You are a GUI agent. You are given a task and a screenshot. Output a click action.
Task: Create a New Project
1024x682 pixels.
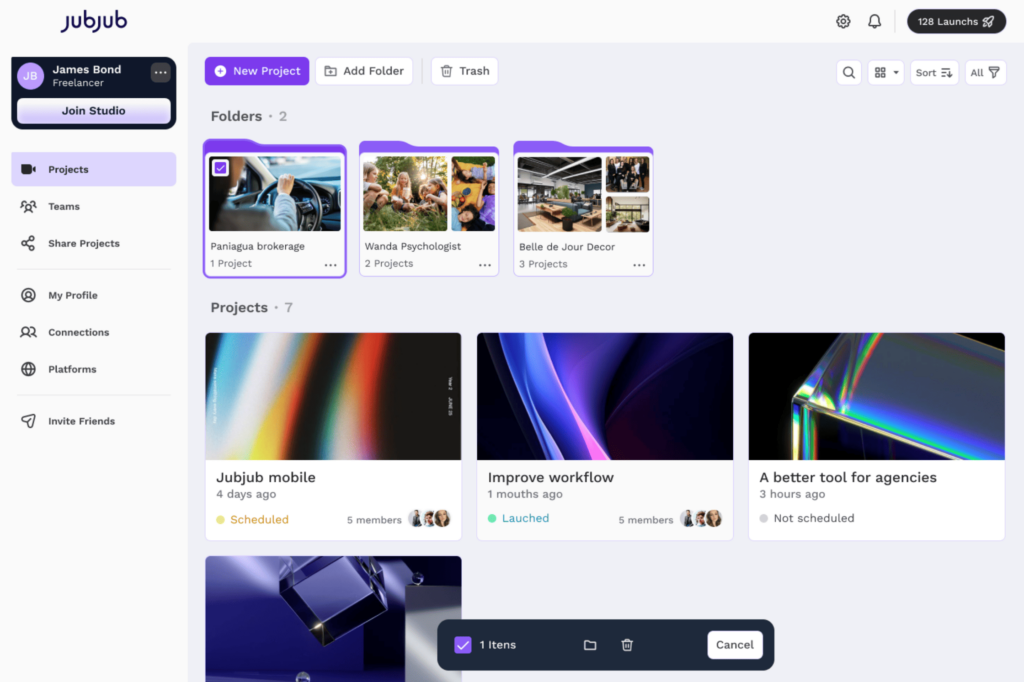(x=256, y=71)
